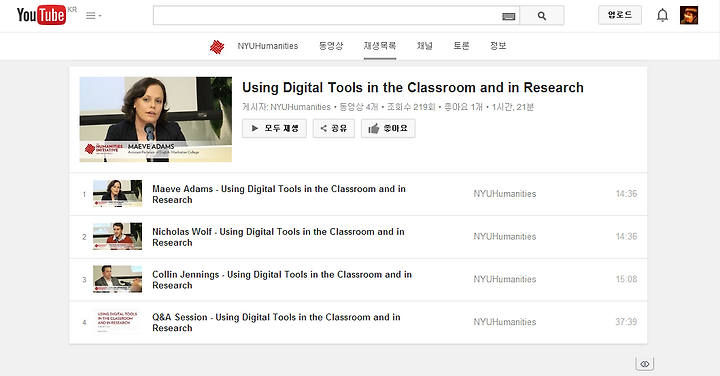Image resolution: width=720 pixels, height=376 pixels.
Task: Click the playlist title heading
Action: coord(413,87)
